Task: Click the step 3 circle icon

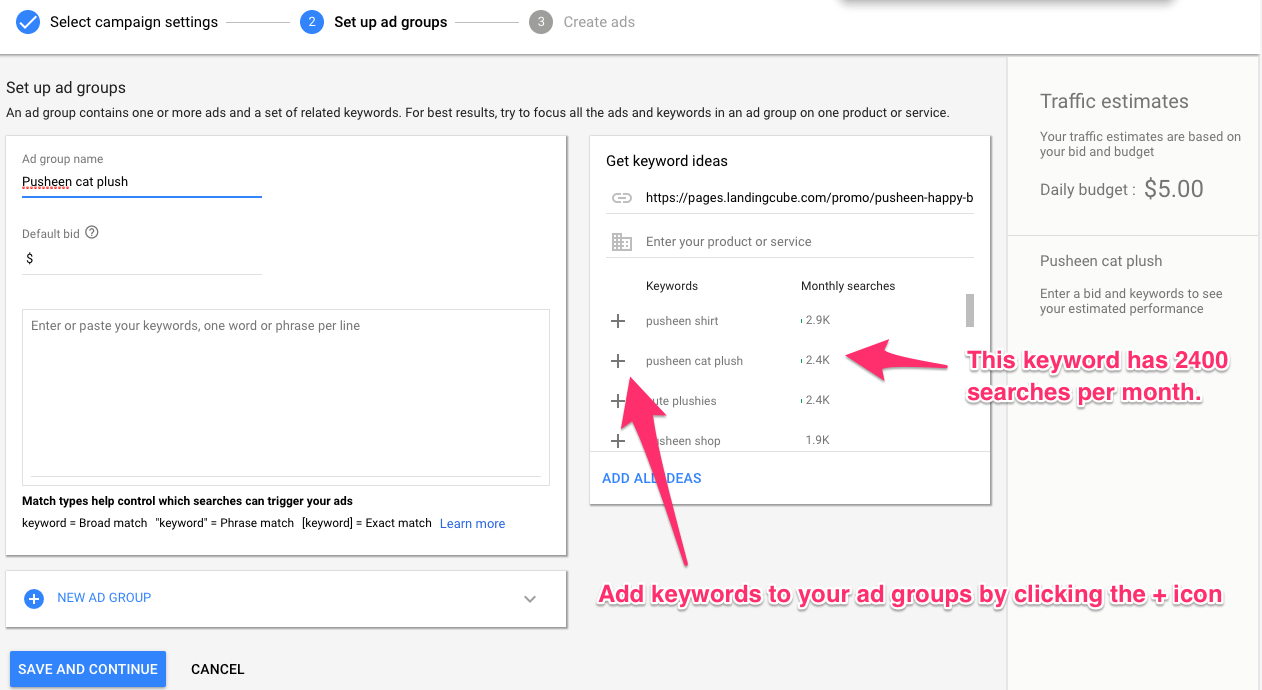Action: coord(541,22)
